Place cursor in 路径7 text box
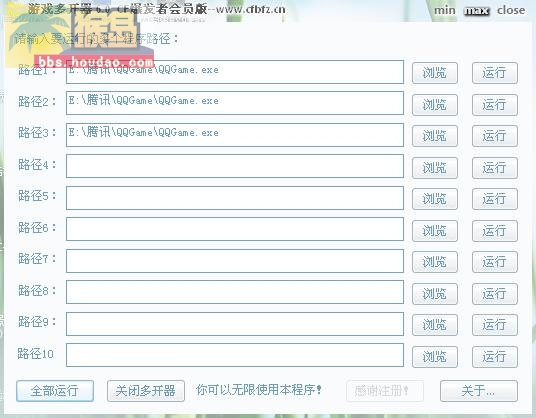 235,261
